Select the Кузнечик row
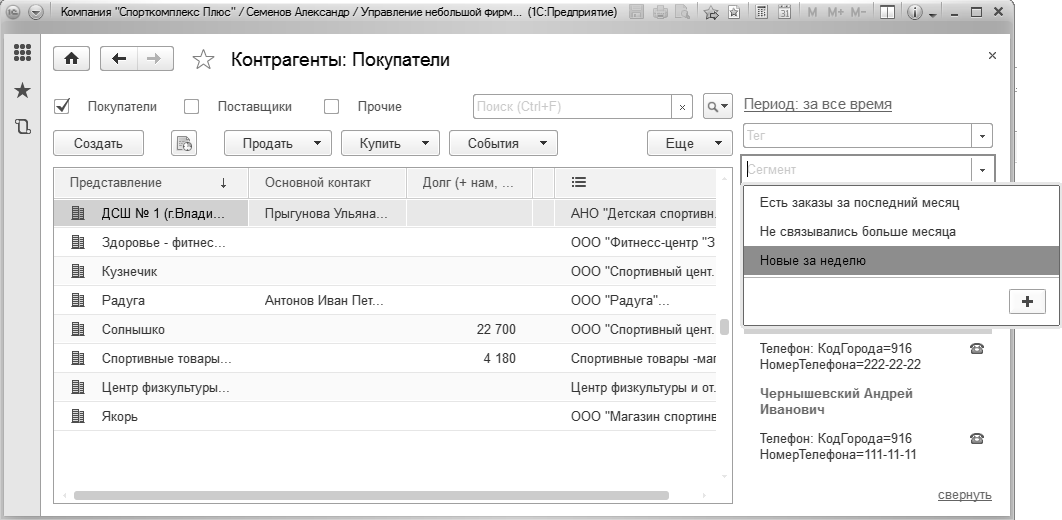The image size is (1062, 520). [385, 272]
